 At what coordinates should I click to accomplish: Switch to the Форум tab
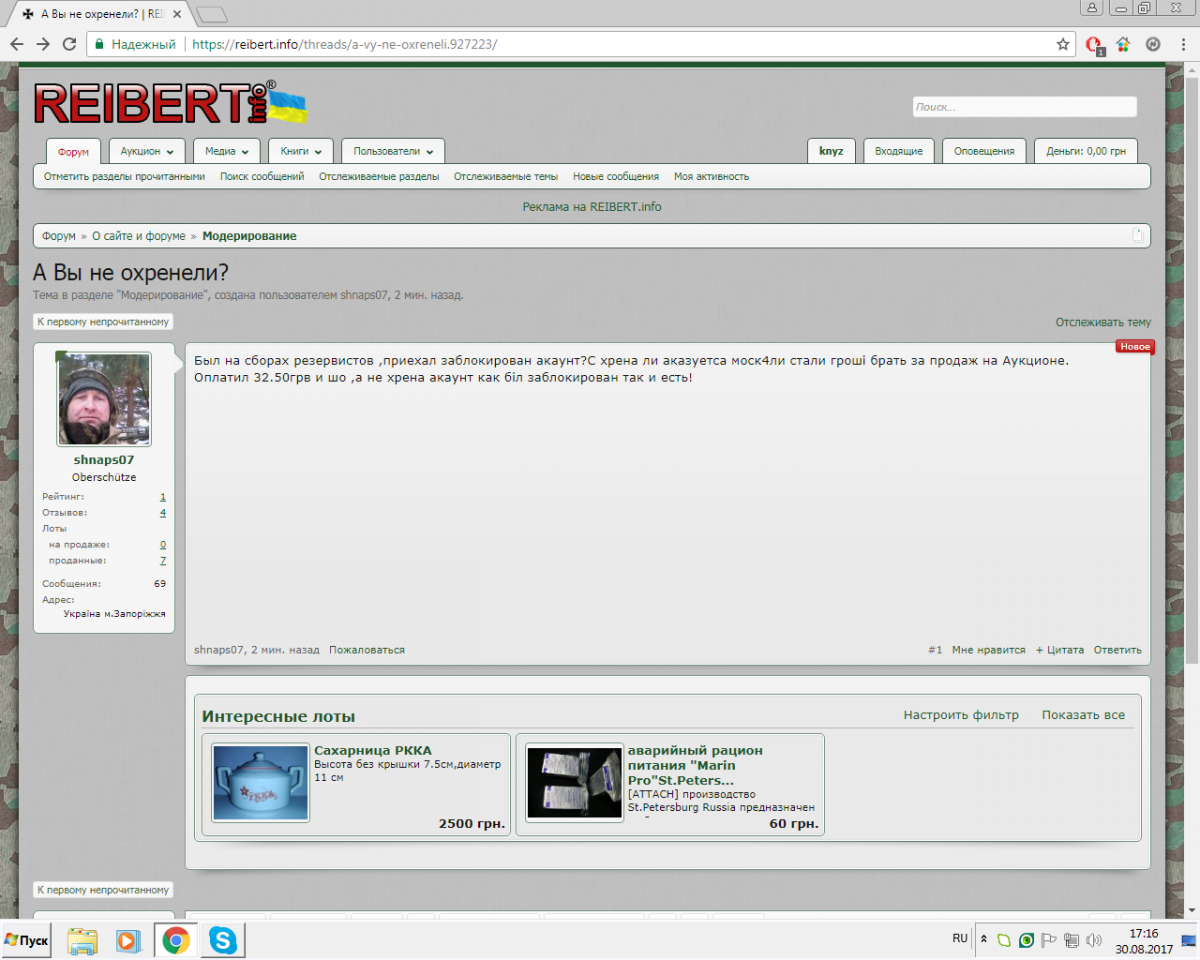73,152
